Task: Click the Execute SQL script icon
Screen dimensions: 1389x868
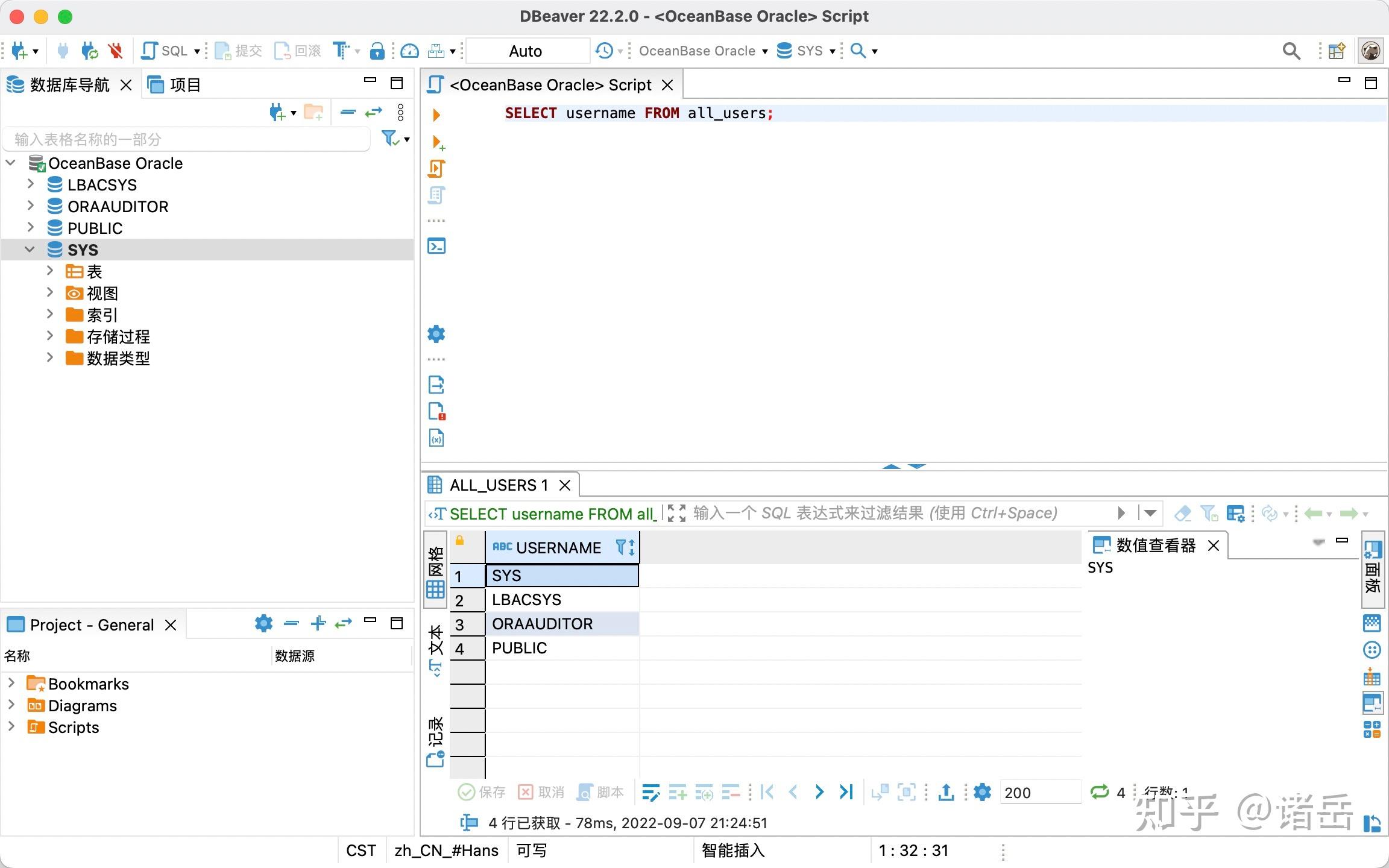Action: pos(436,169)
